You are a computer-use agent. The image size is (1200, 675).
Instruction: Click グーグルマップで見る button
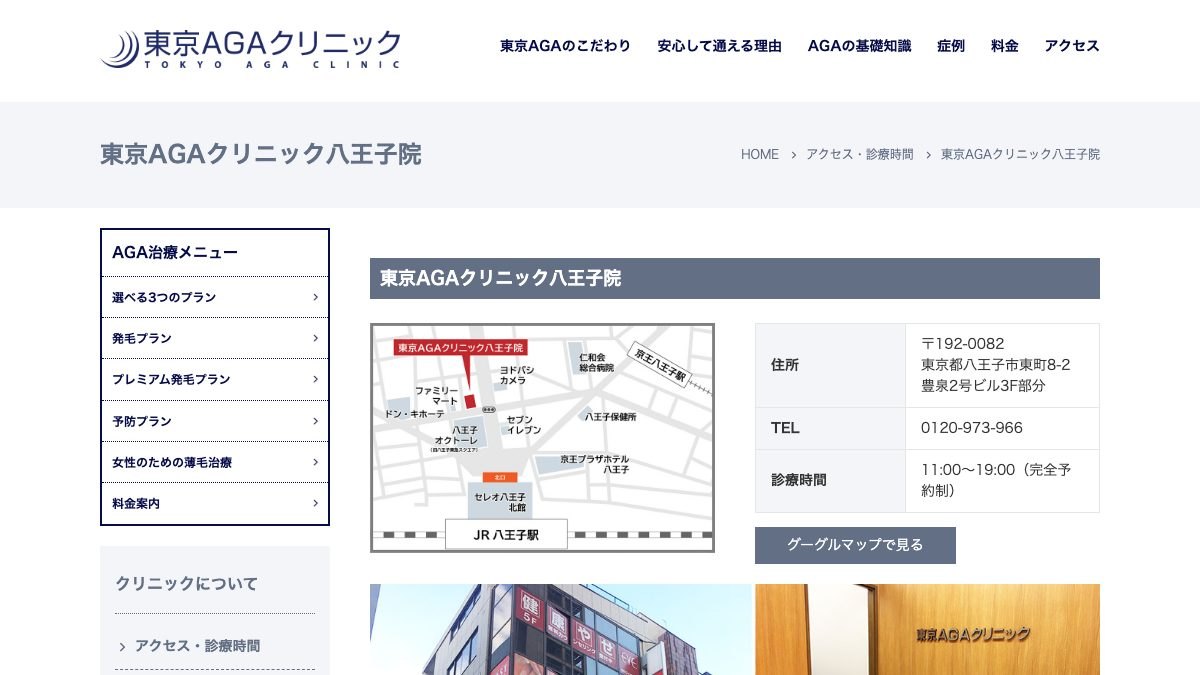[x=855, y=545]
